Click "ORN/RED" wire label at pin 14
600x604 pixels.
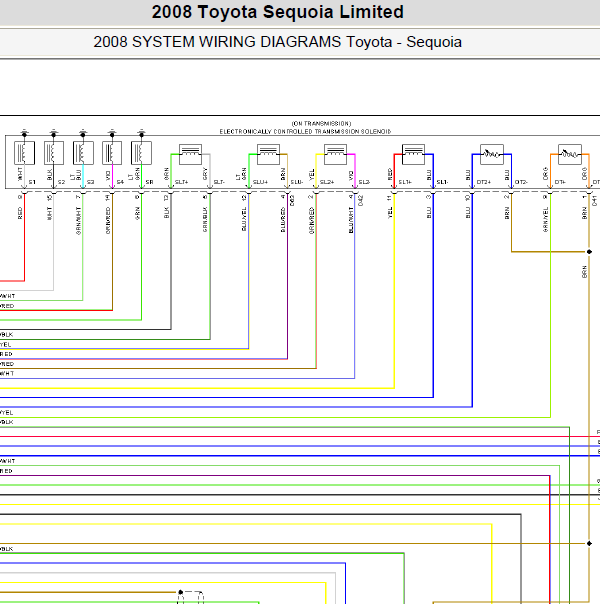point(108,221)
